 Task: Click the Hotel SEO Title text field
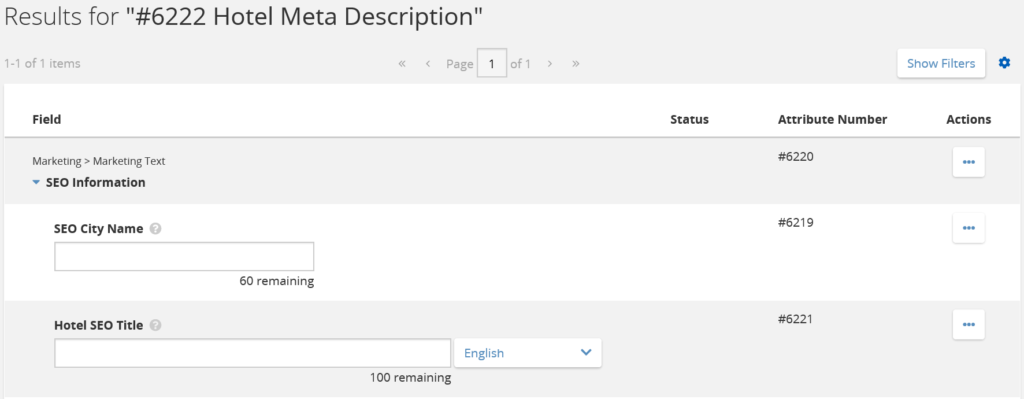point(253,353)
